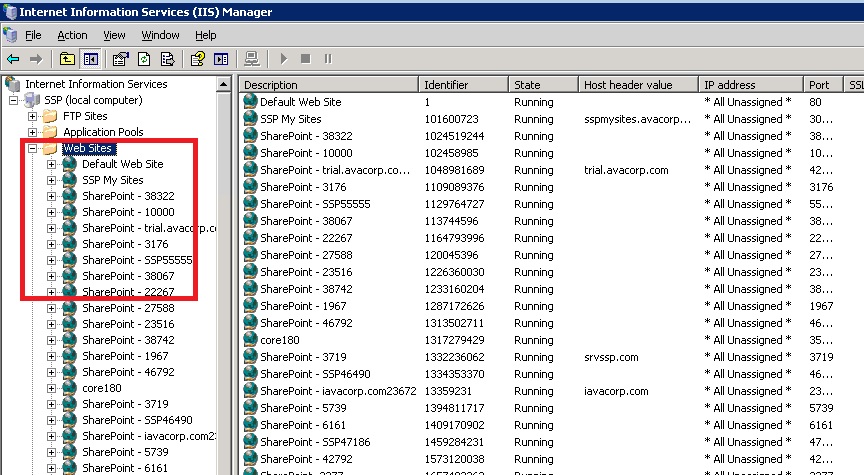
Task: Click the action pane toggle icon
Action: 221,58
